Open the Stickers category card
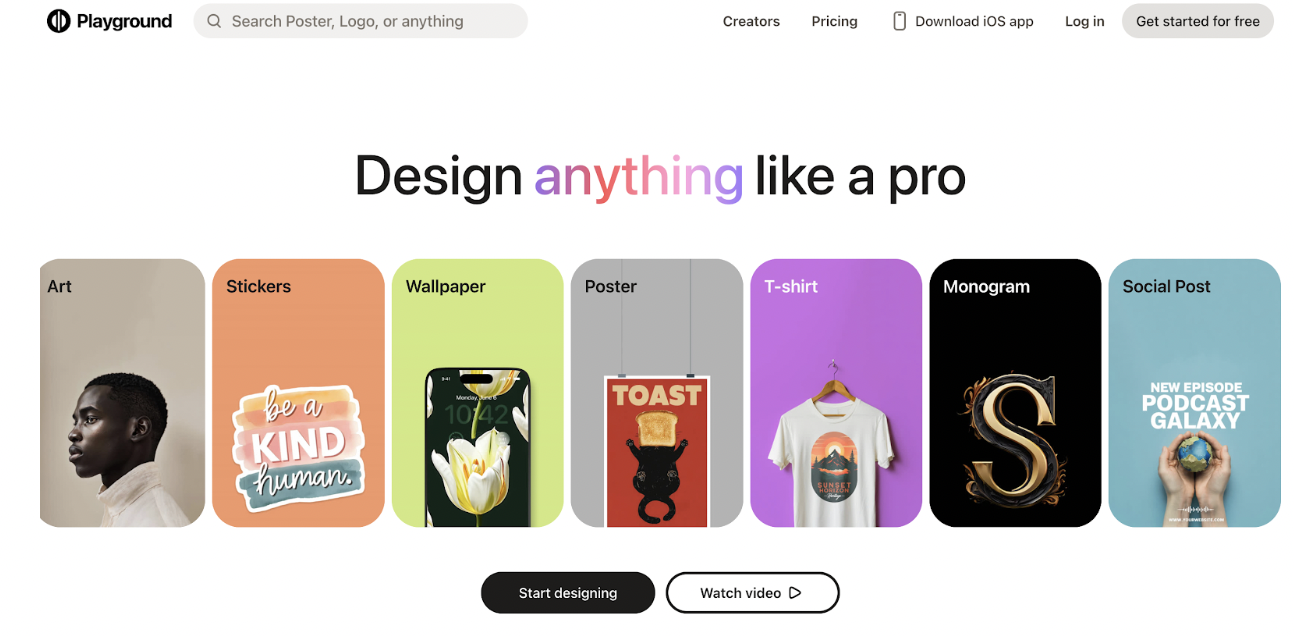The height and width of the screenshot is (636, 1294). (x=298, y=393)
